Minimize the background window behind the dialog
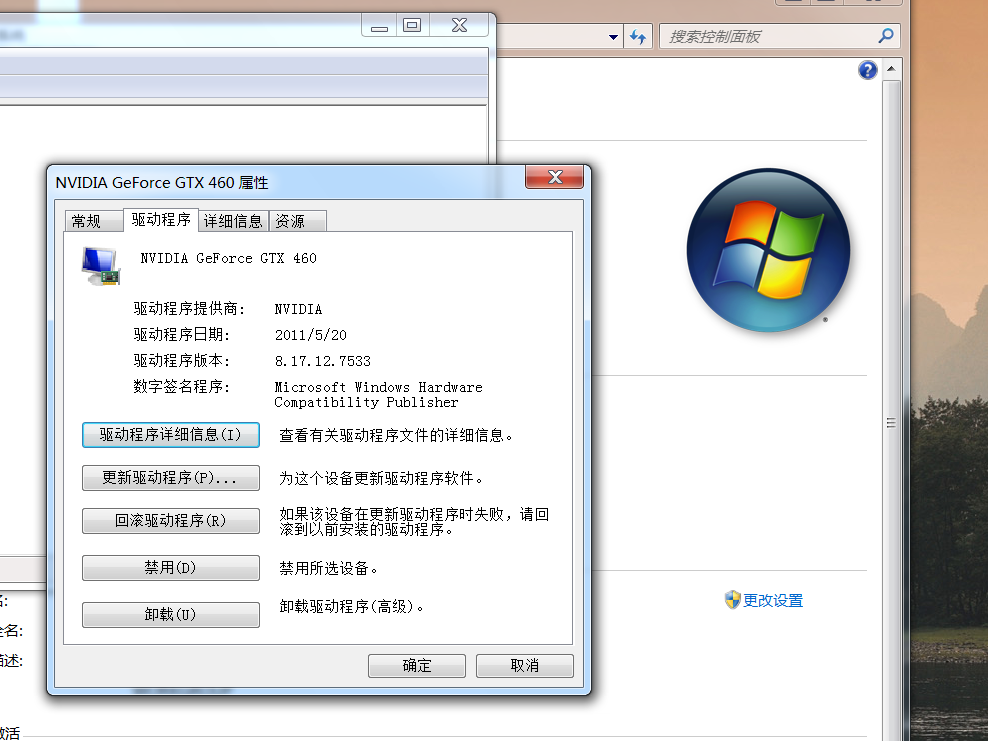 pos(379,26)
